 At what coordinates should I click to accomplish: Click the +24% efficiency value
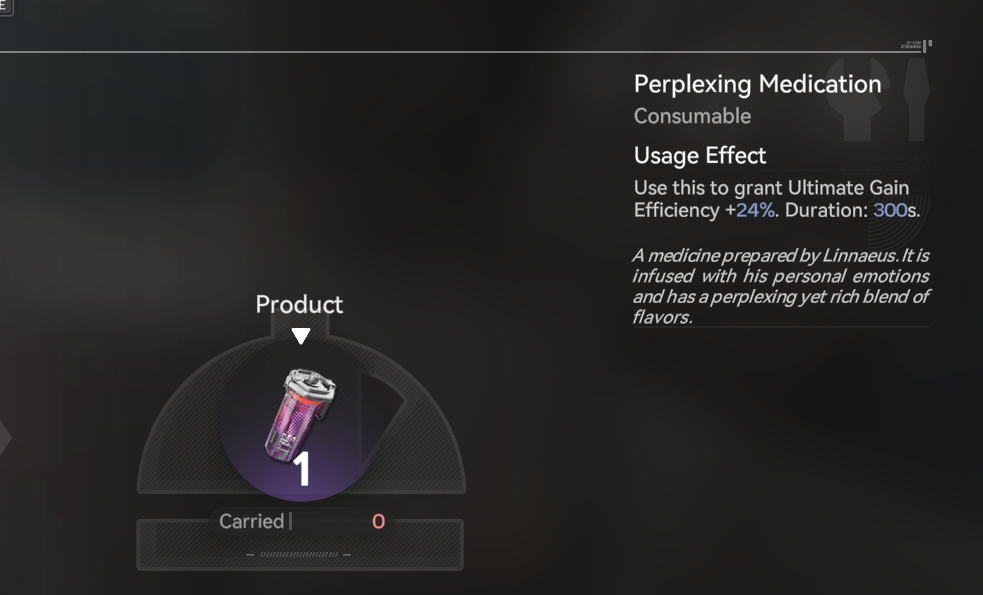click(750, 210)
